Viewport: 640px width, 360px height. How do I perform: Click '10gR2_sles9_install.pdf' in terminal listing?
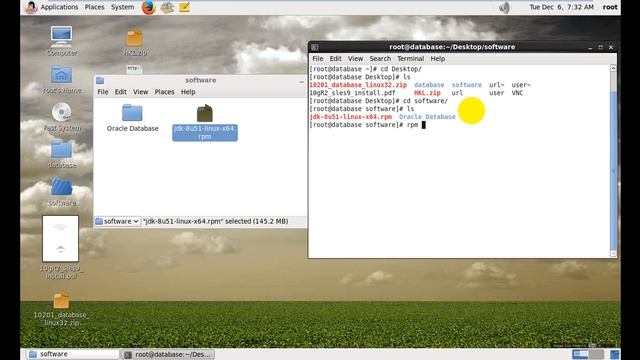click(352, 93)
